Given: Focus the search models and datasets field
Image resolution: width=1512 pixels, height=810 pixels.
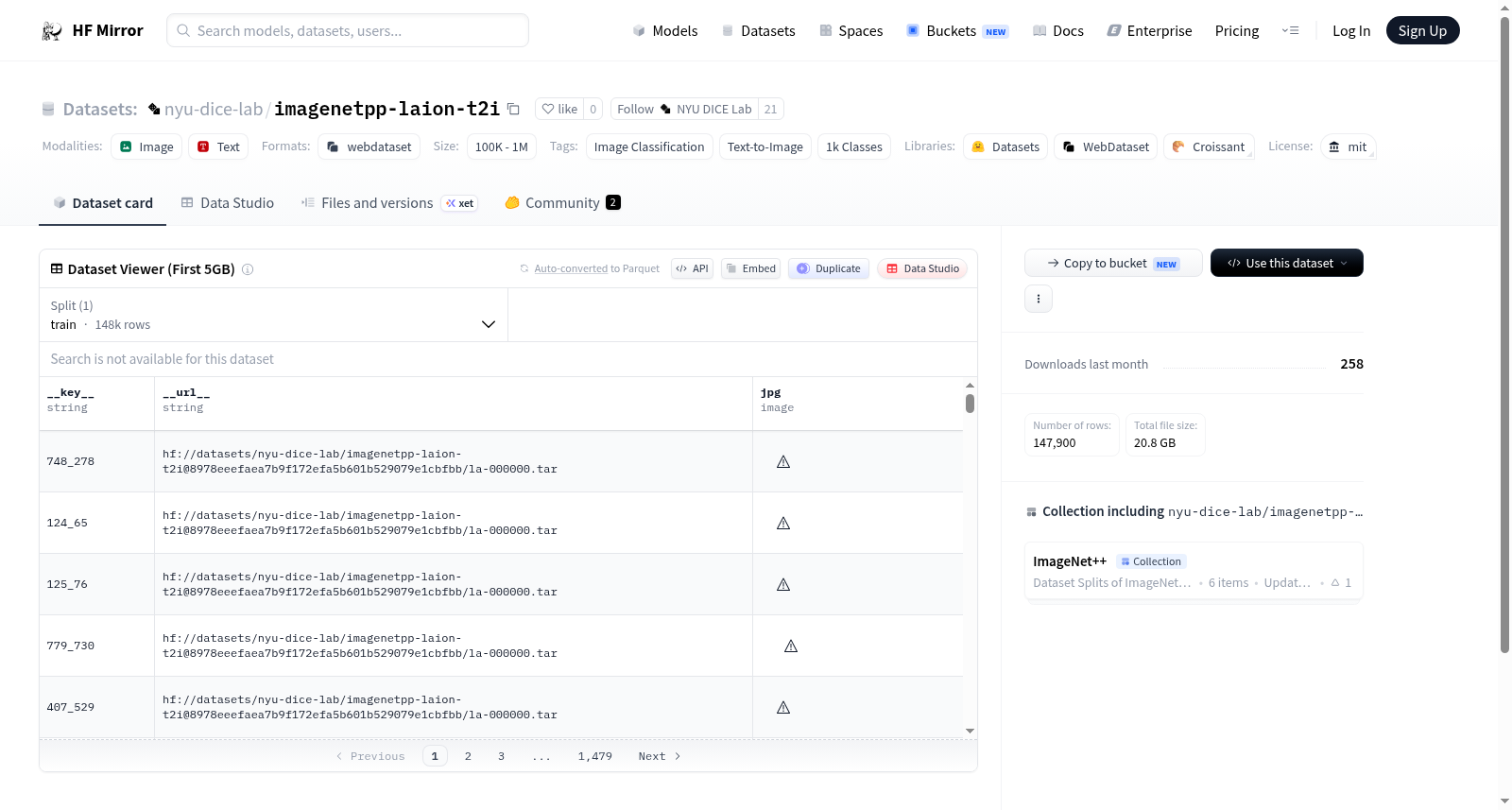Looking at the screenshot, I should 348,30.
